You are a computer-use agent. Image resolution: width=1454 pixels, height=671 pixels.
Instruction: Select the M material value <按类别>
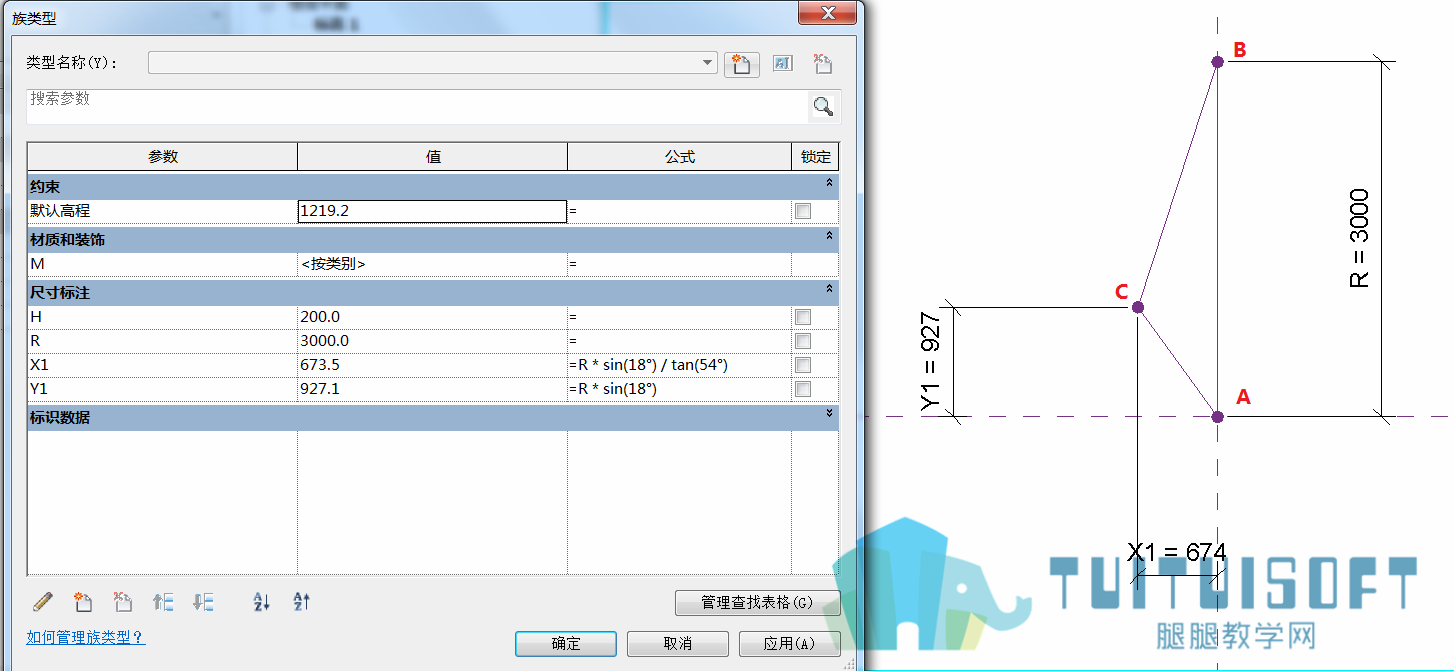coord(432,264)
